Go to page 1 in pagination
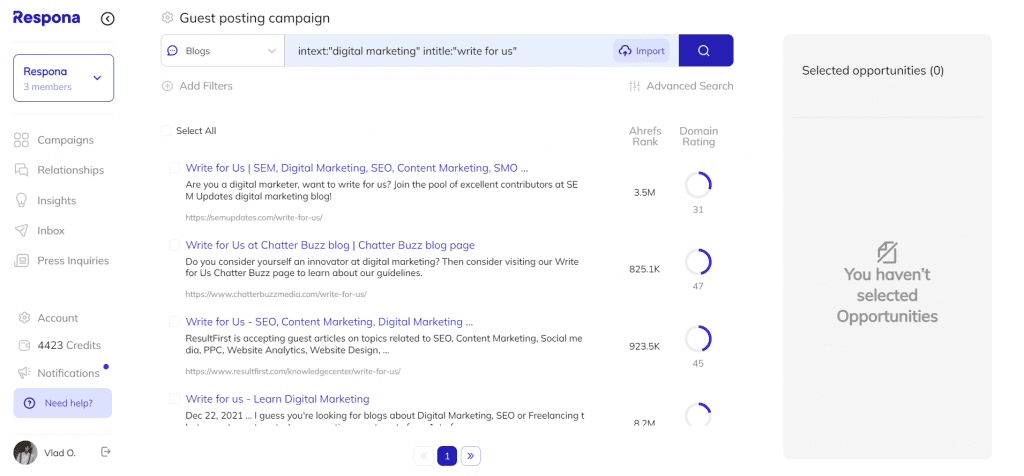 click(x=447, y=456)
